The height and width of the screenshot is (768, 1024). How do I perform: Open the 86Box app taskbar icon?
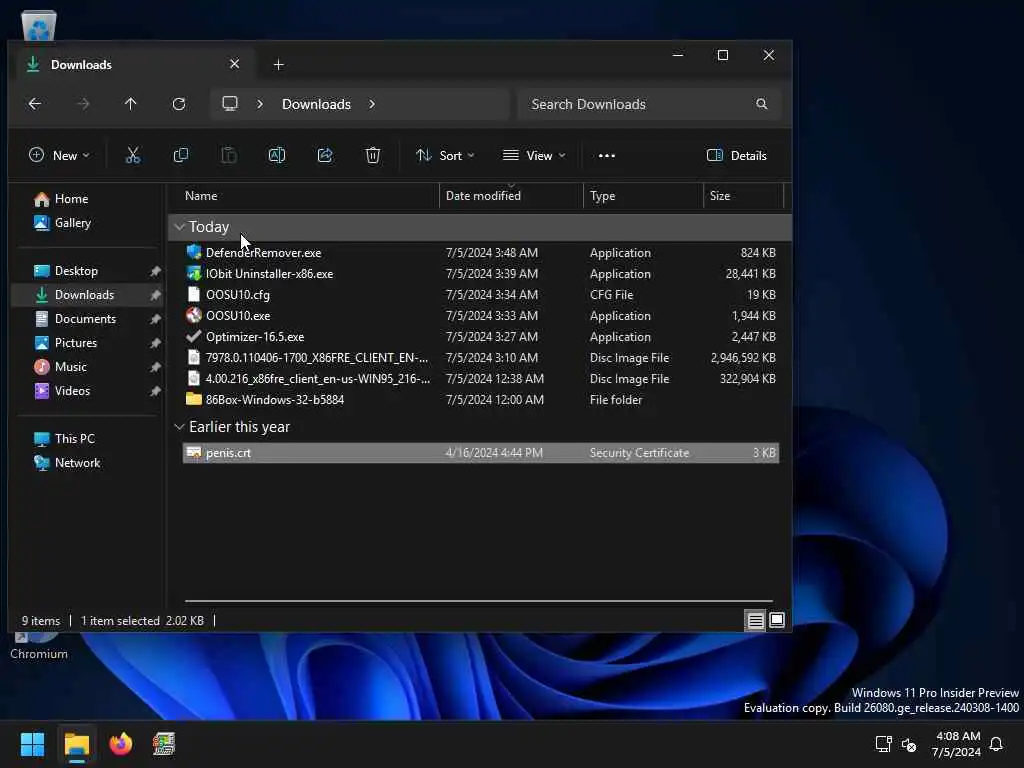(x=164, y=744)
